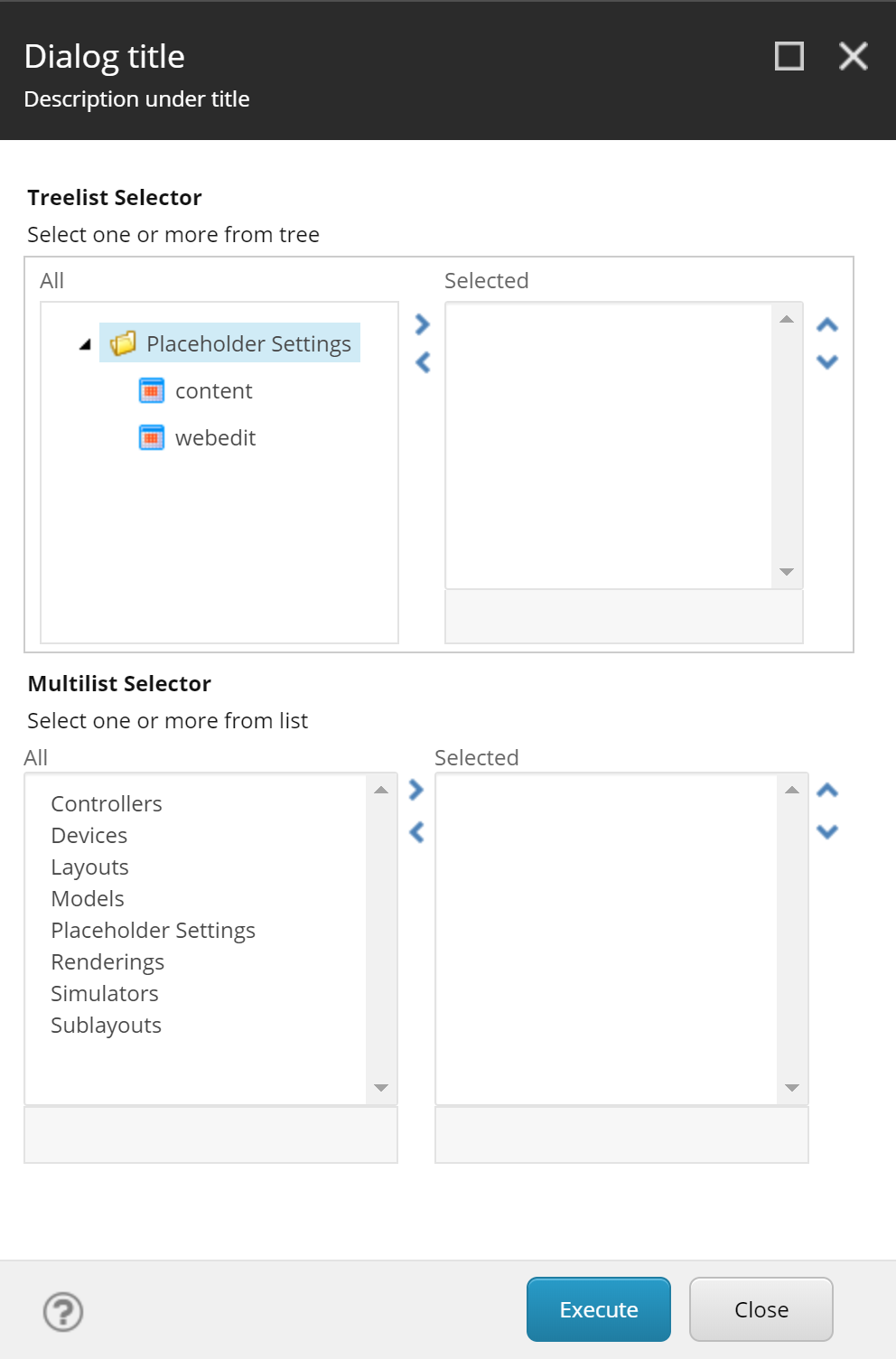Select Layouts in the Multilist All panel

pos(89,867)
